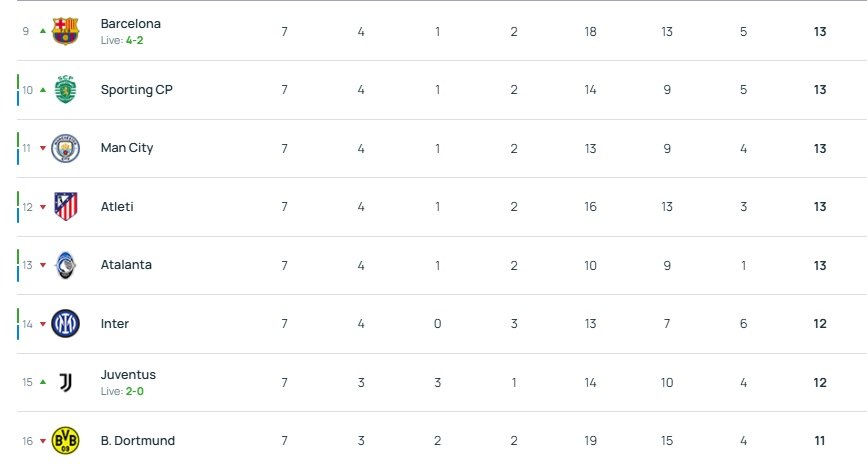Open Barcelona's live 4-2 score
This screenshot has width=867, height=471.
[133, 39]
